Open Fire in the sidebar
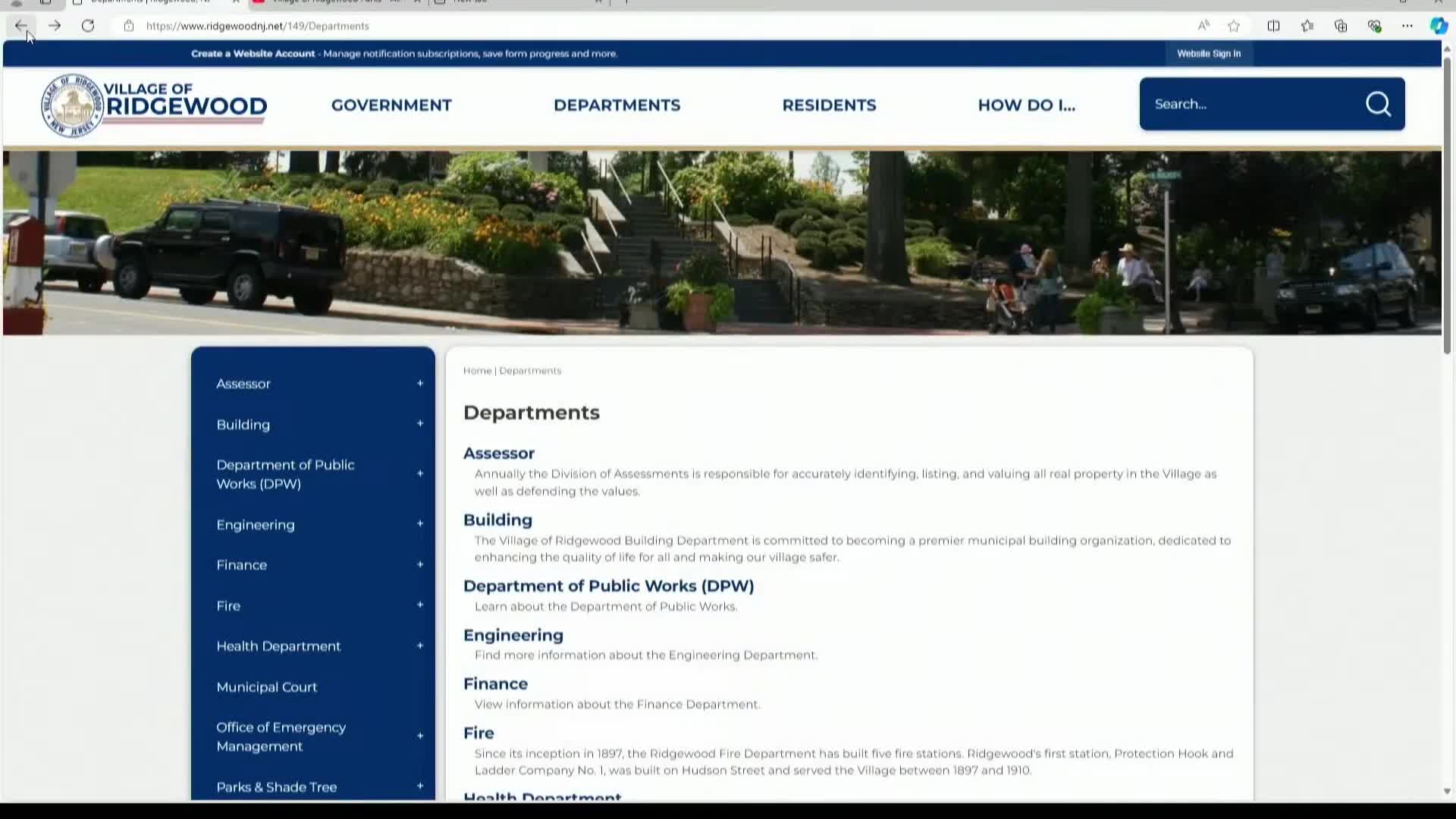The width and height of the screenshot is (1456, 819). tap(228, 606)
